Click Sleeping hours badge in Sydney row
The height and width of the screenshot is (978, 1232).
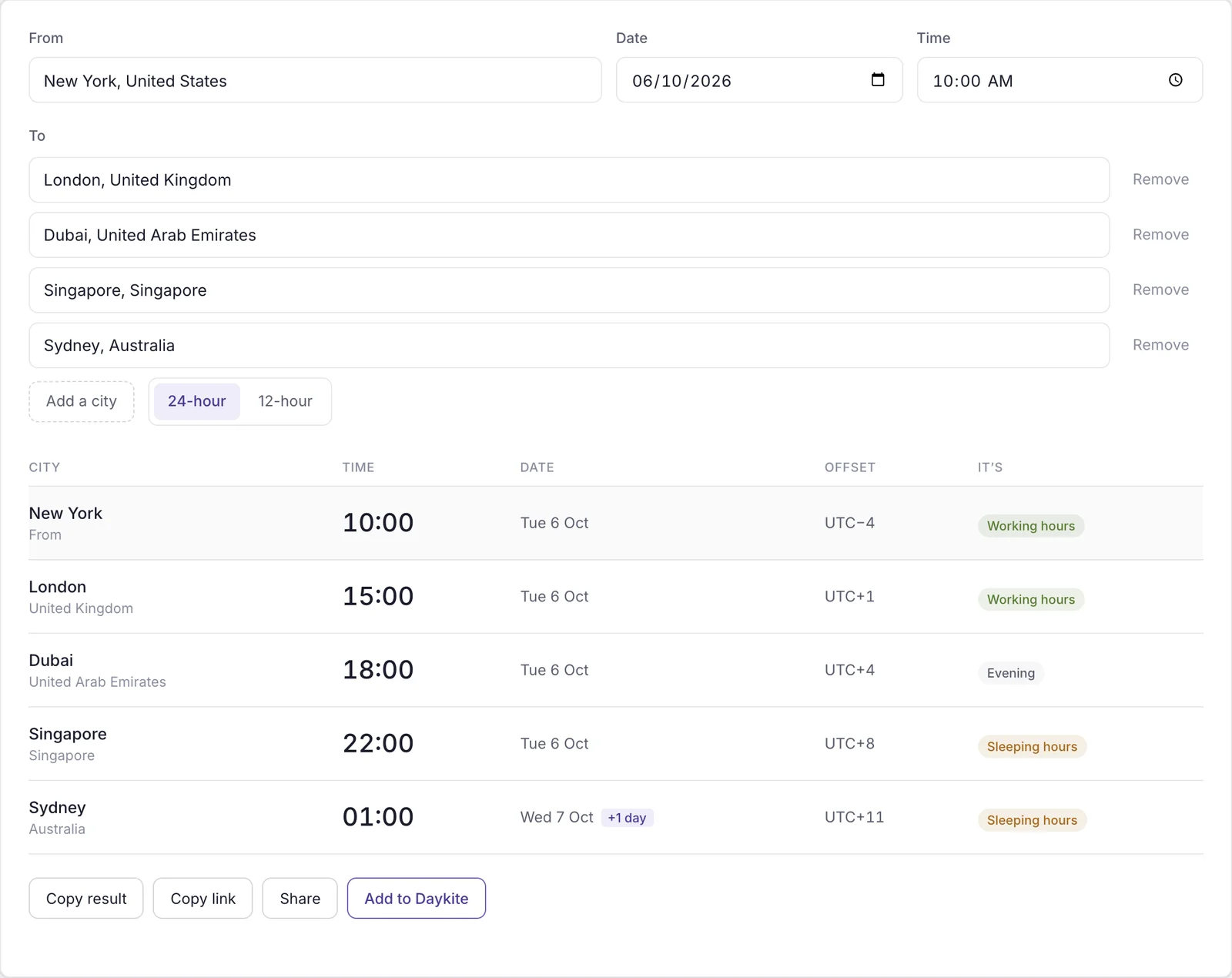tap(1032, 820)
